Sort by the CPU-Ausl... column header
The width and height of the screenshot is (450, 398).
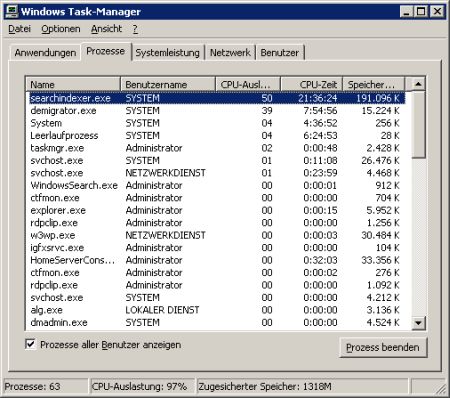248,85
